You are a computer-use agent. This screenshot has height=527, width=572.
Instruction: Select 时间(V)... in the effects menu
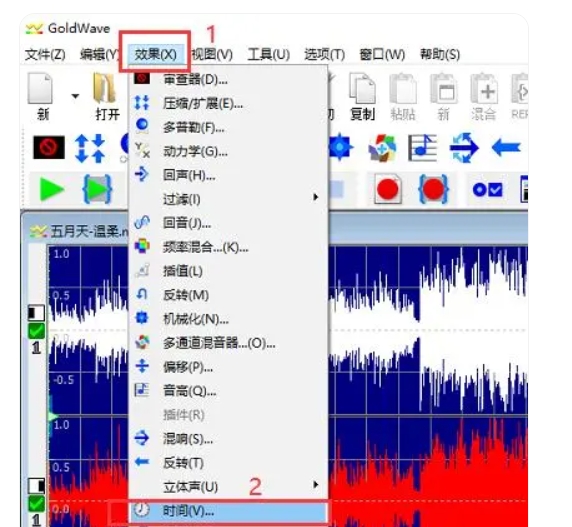point(229,511)
